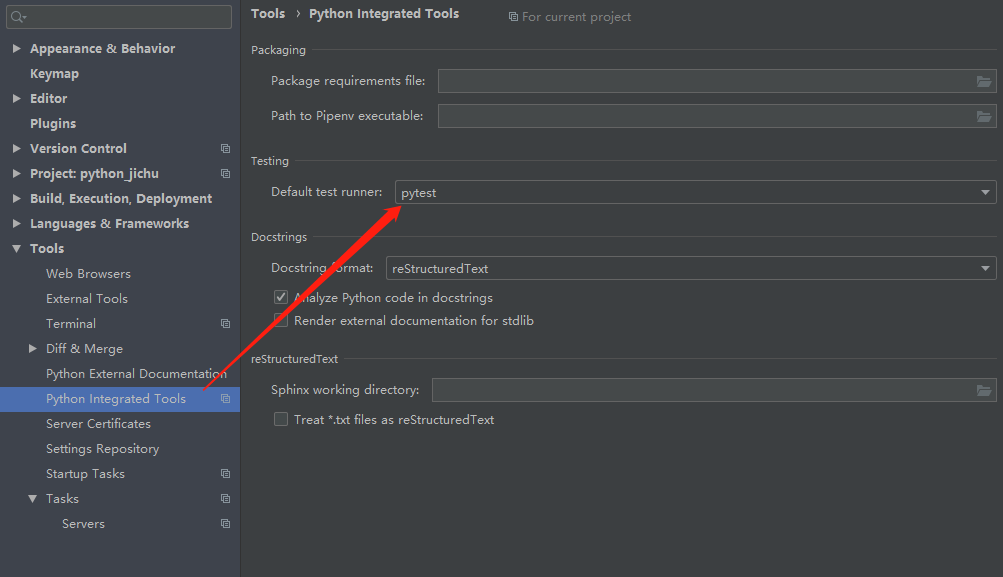
Task: Click folder icon for Pipenv executable path
Action: coord(984,116)
